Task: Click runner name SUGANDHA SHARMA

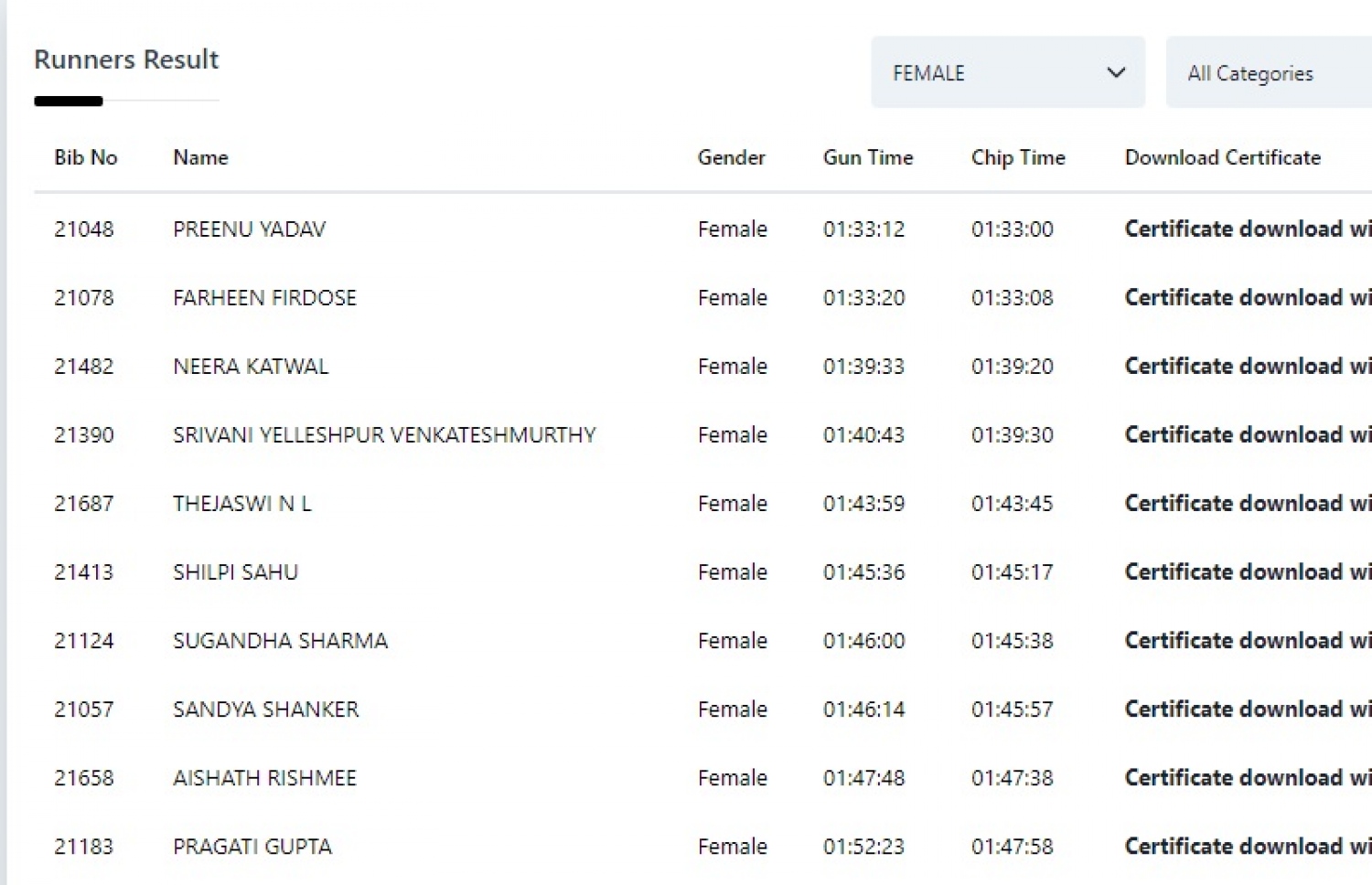Action: point(280,640)
